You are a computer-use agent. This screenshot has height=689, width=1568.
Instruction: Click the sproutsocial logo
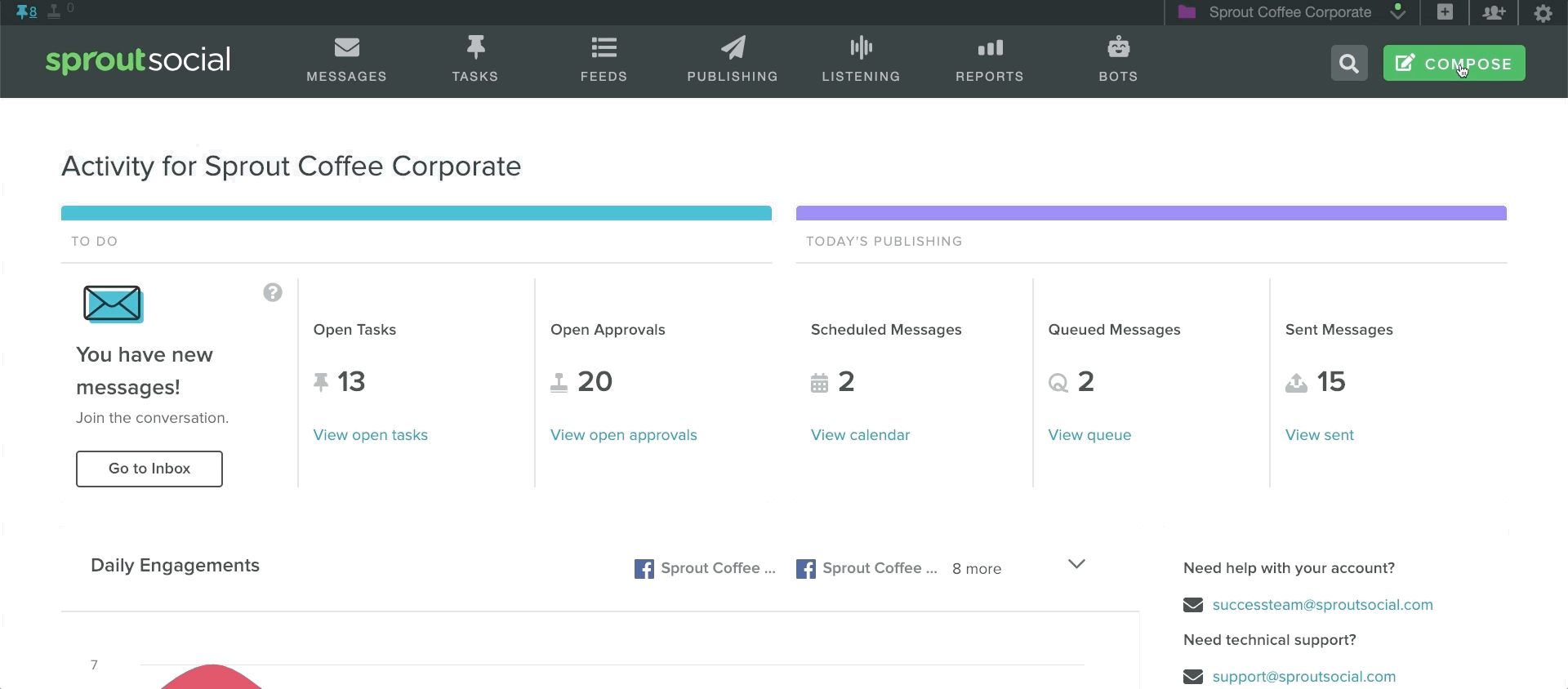coord(138,60)
